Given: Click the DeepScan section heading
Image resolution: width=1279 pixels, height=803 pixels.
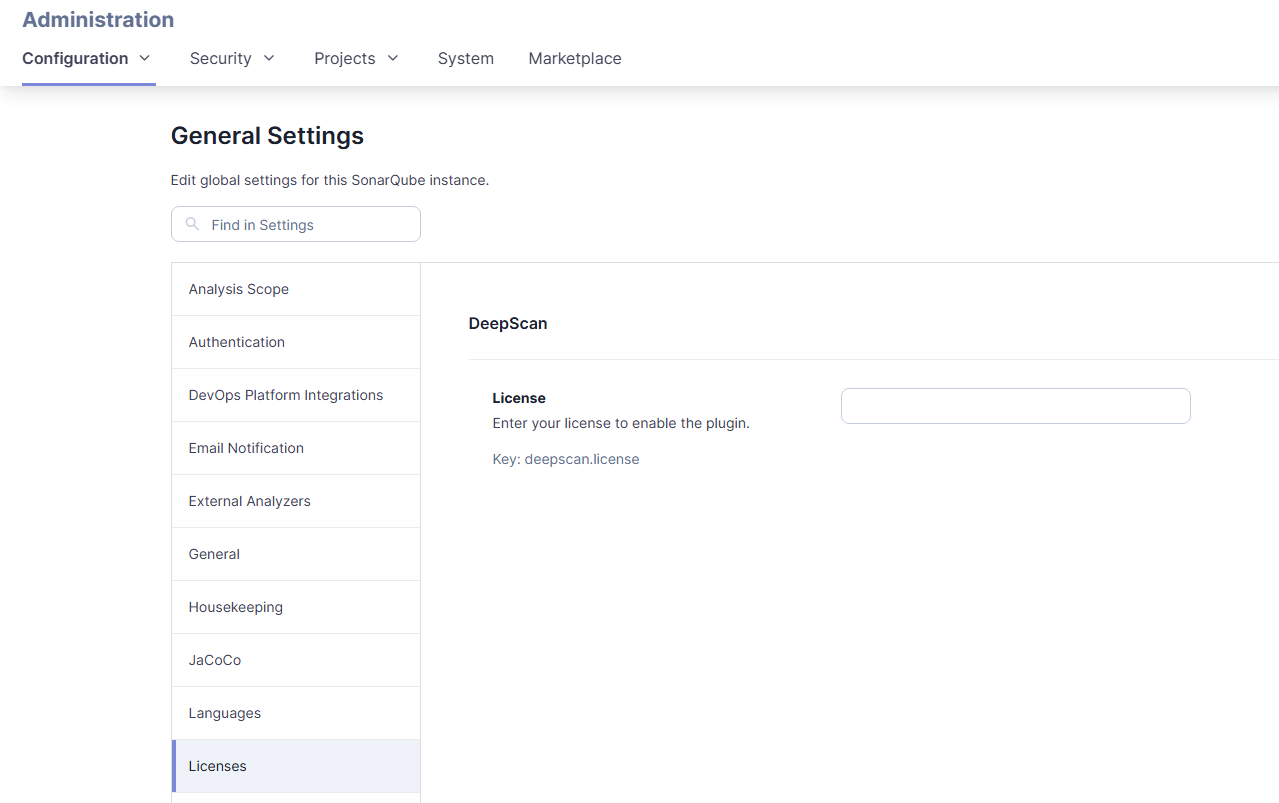Looking at the screenshot, I should 508,324.
